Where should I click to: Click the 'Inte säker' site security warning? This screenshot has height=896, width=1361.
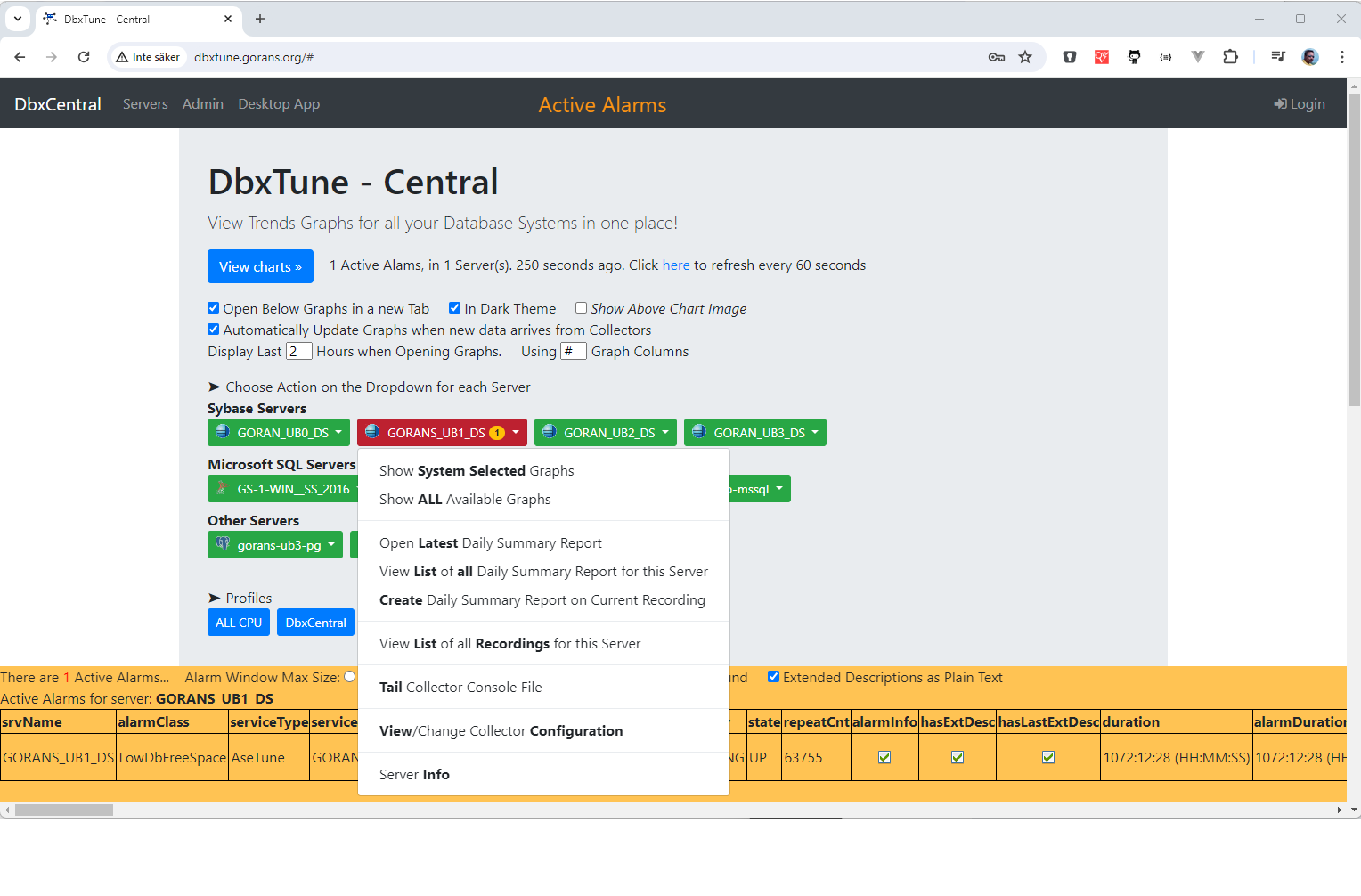[x=148, y=57]
